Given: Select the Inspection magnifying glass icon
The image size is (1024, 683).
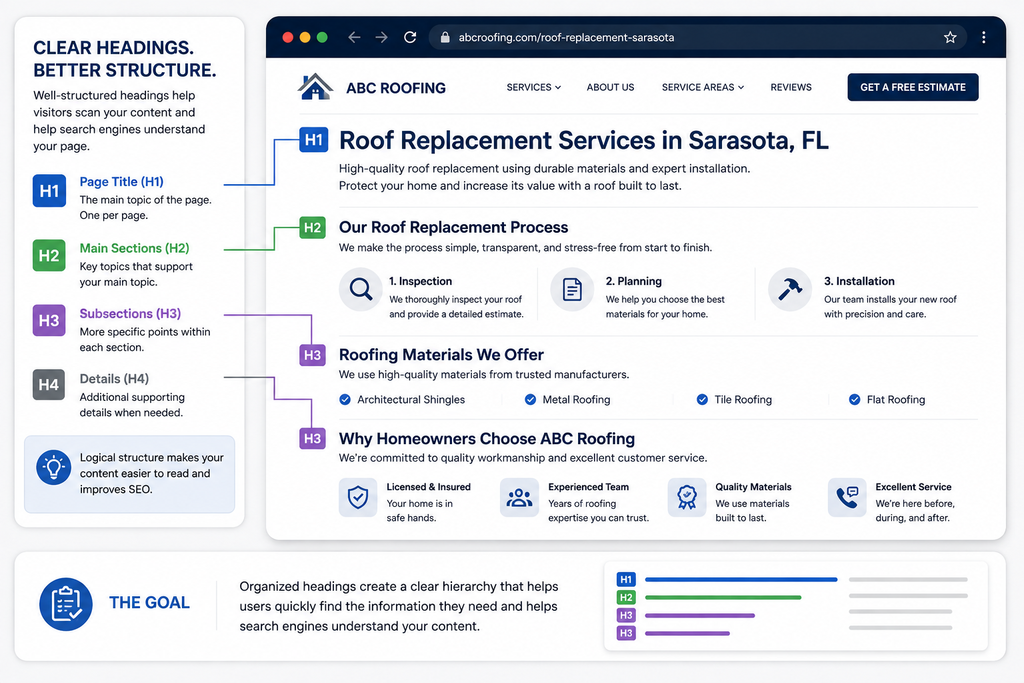Looking at the screenshot, I should pyautogui.click(x=360, y=289).
